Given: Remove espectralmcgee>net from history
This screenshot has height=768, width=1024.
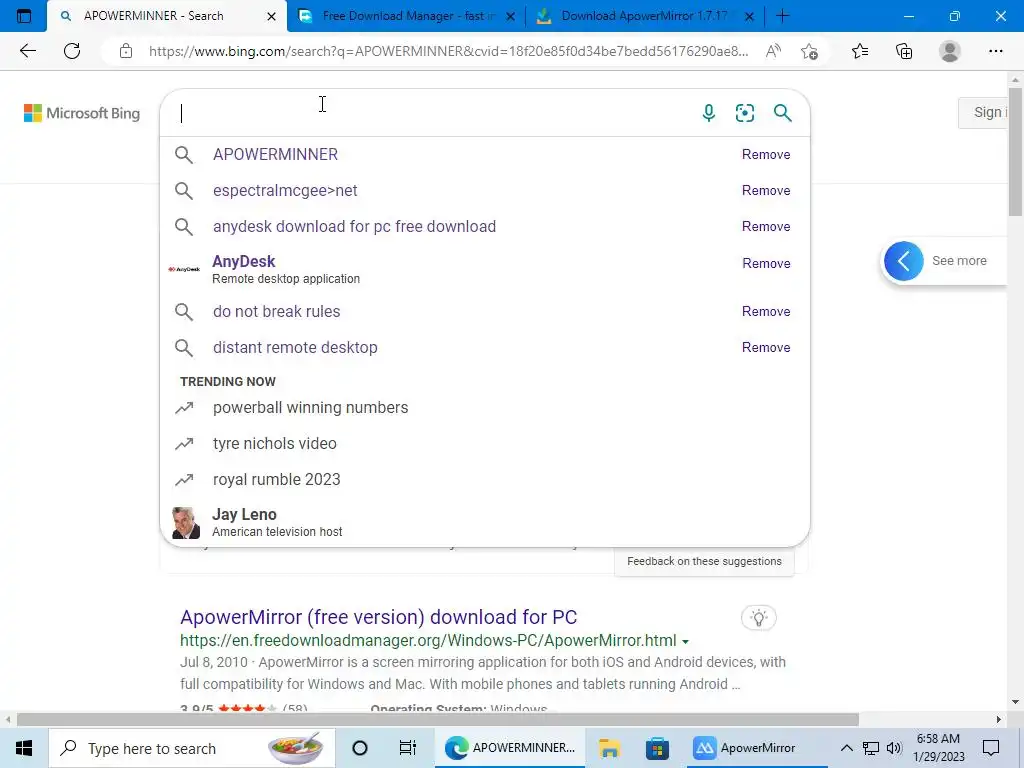Looking at the screenshot, I should point(765,191).
